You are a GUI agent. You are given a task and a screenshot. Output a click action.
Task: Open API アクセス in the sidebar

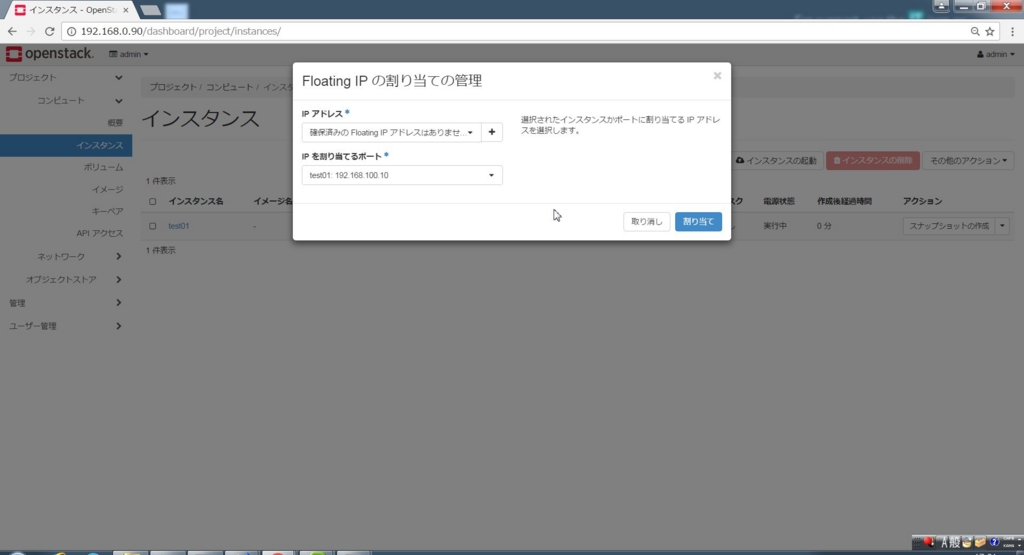pos(99,233)
